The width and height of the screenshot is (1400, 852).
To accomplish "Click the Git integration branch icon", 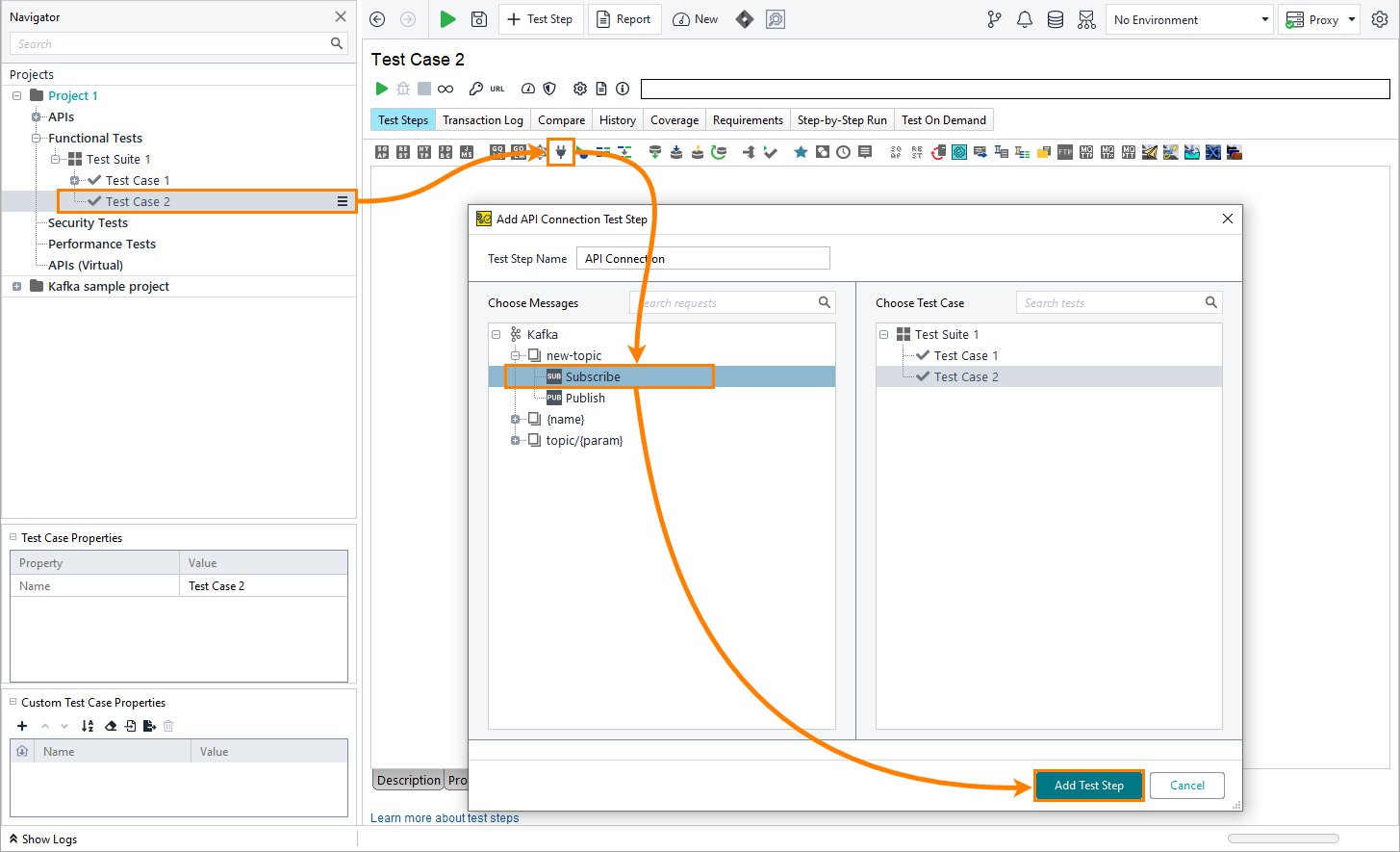I will (993, 19).
